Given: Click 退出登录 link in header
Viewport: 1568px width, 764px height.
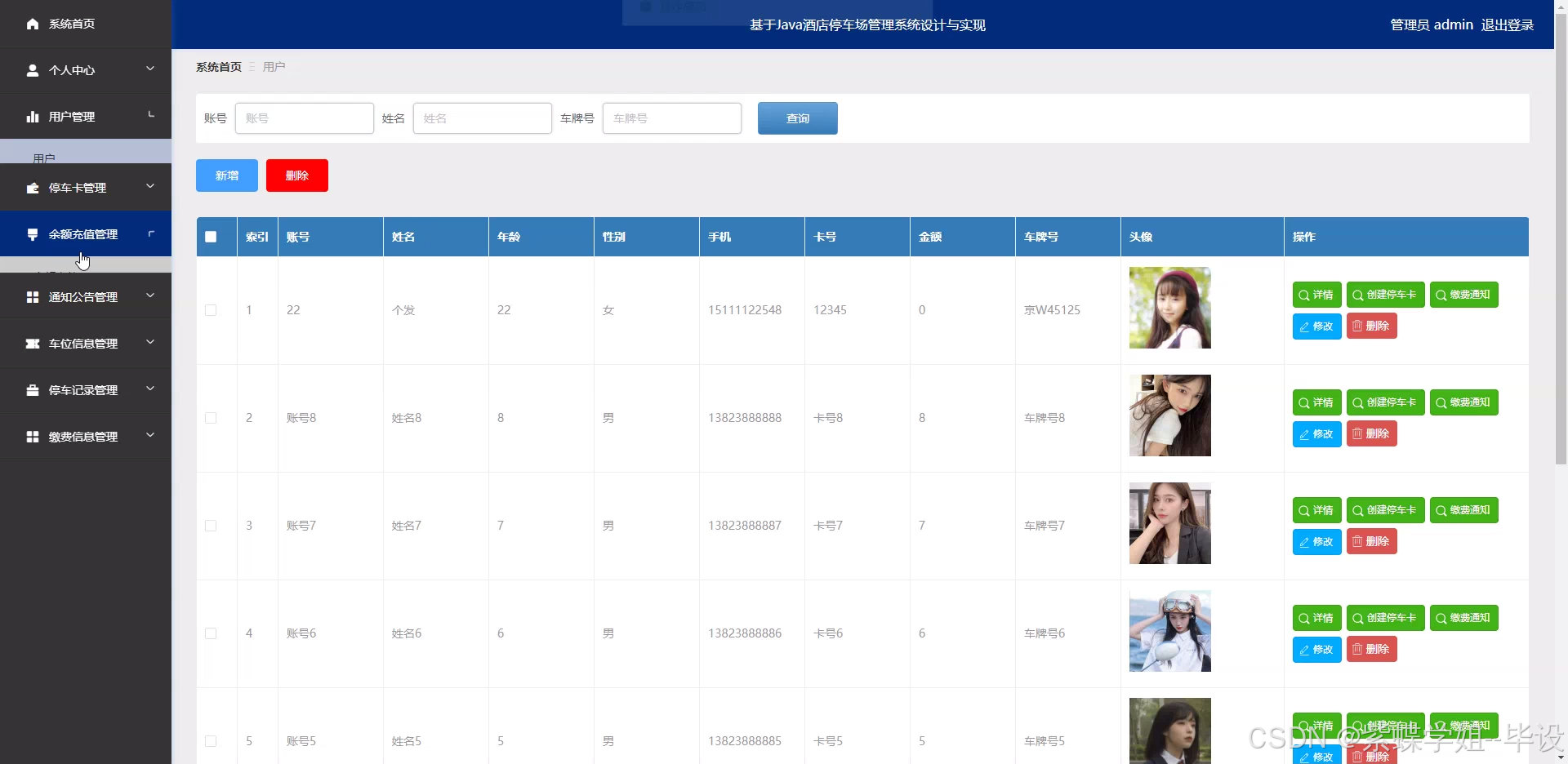Looking at the screenshot, I should 1507,25.
